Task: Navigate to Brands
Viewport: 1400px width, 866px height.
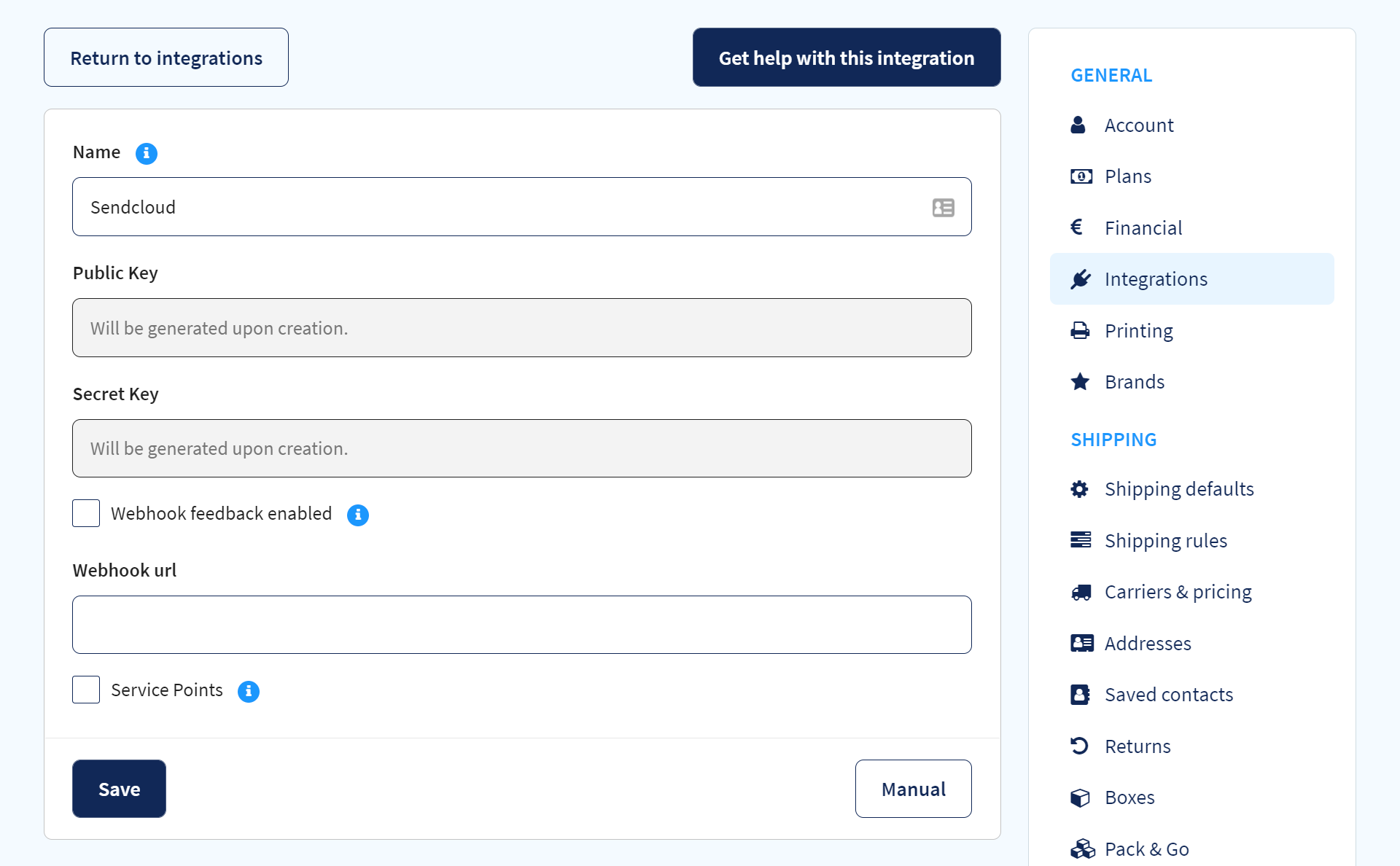Action: pos(1191,382)
